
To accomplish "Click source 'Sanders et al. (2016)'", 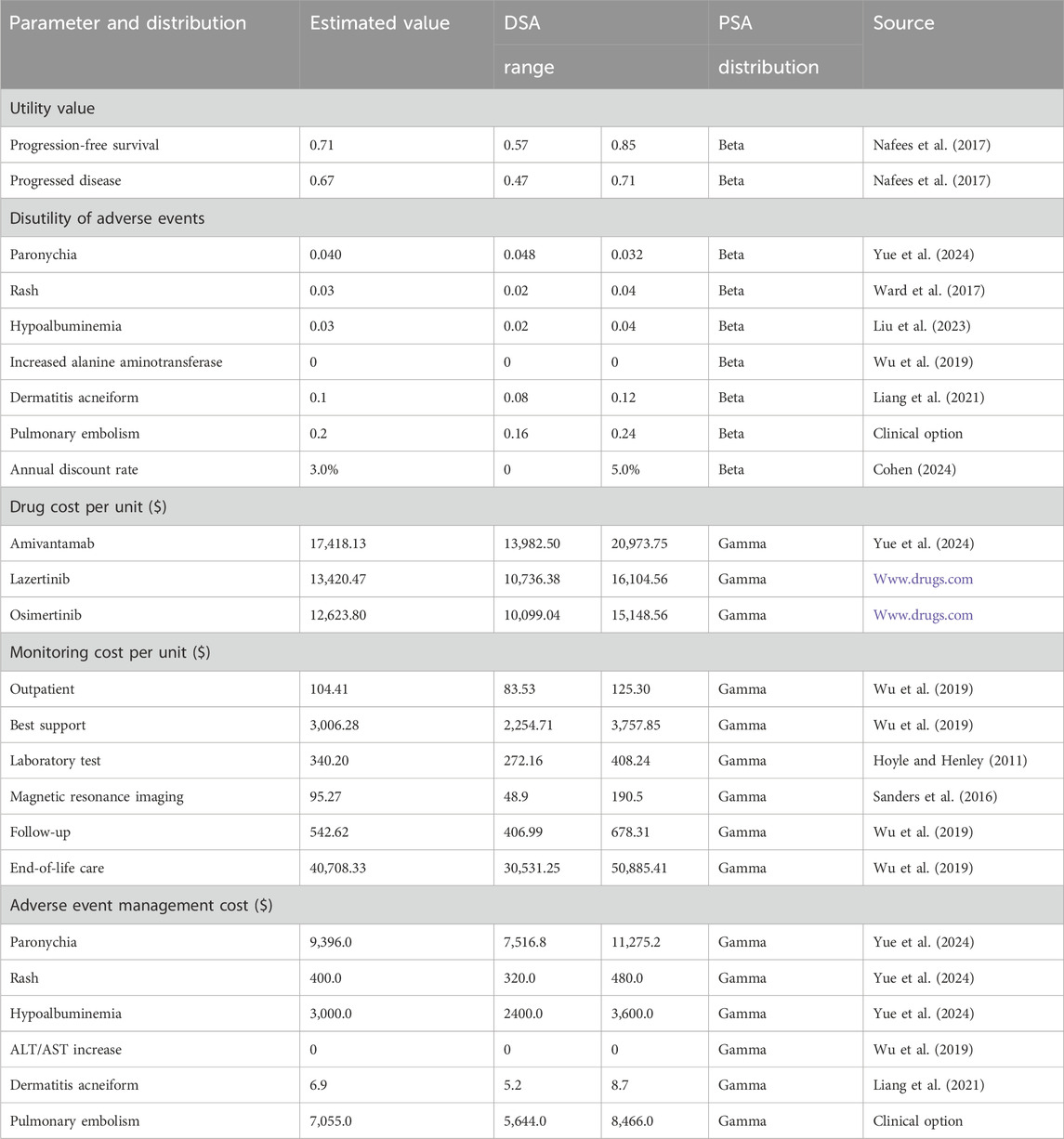I will tap(935, 796).
